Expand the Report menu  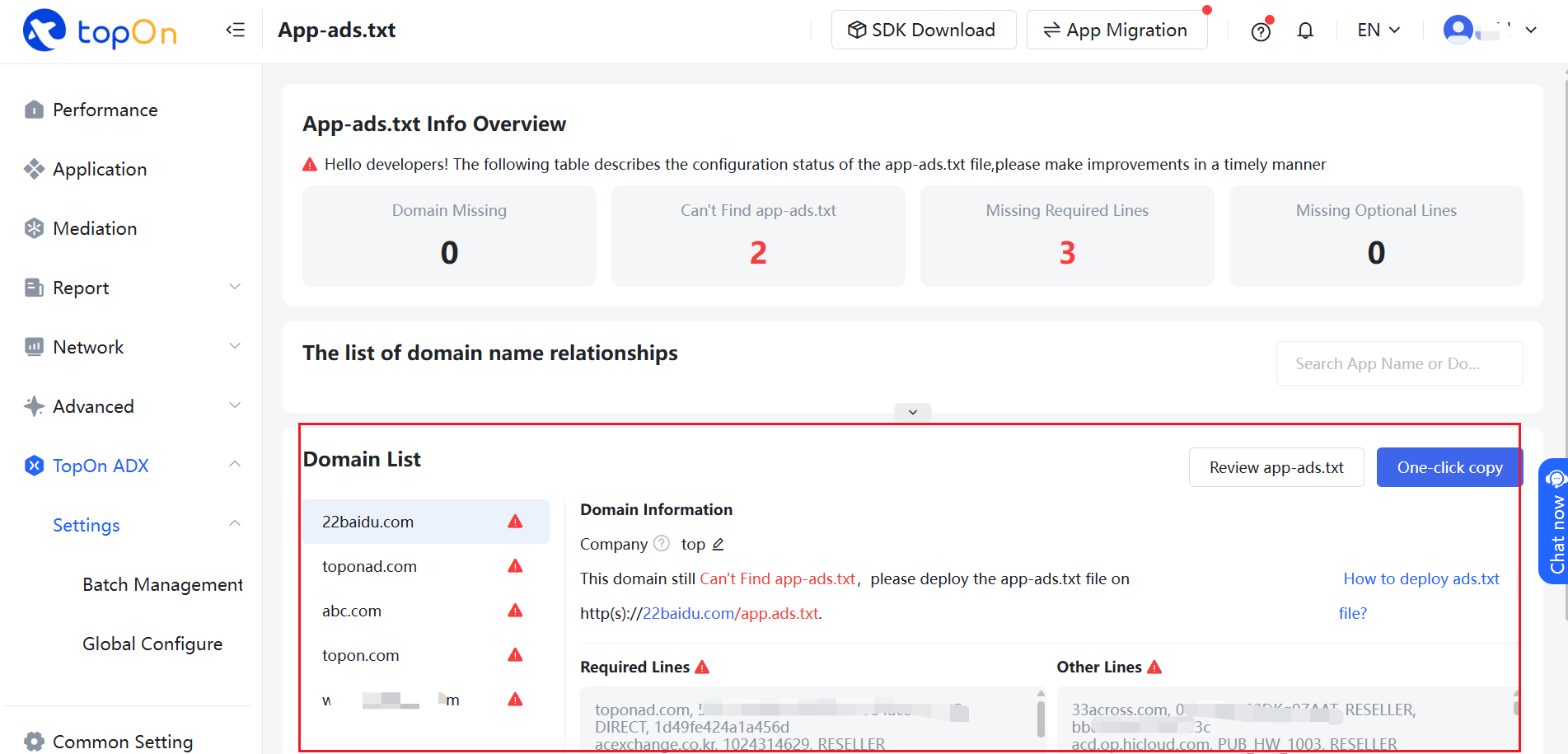pyautogui.click(x=80, y=288)
